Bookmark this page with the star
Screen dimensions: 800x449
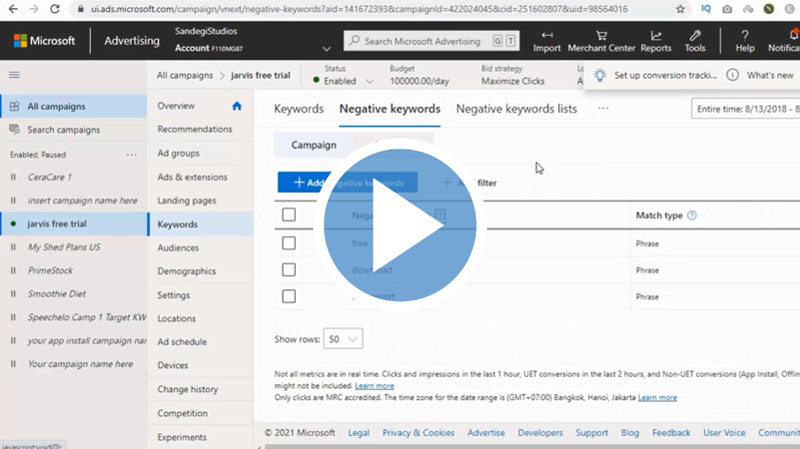[x=680, y=9]
